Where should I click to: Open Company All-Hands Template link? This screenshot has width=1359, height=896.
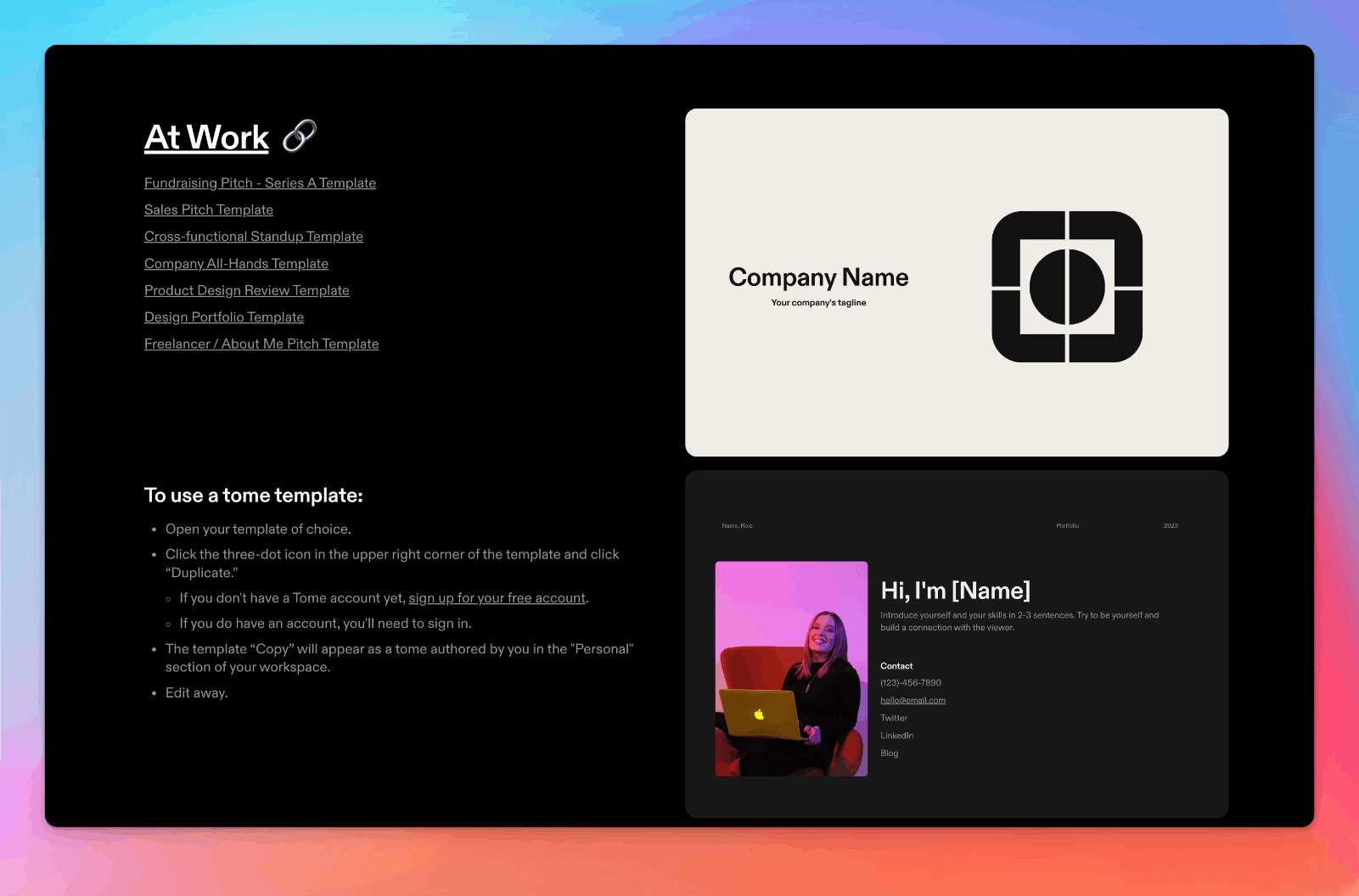coord(236,264)
